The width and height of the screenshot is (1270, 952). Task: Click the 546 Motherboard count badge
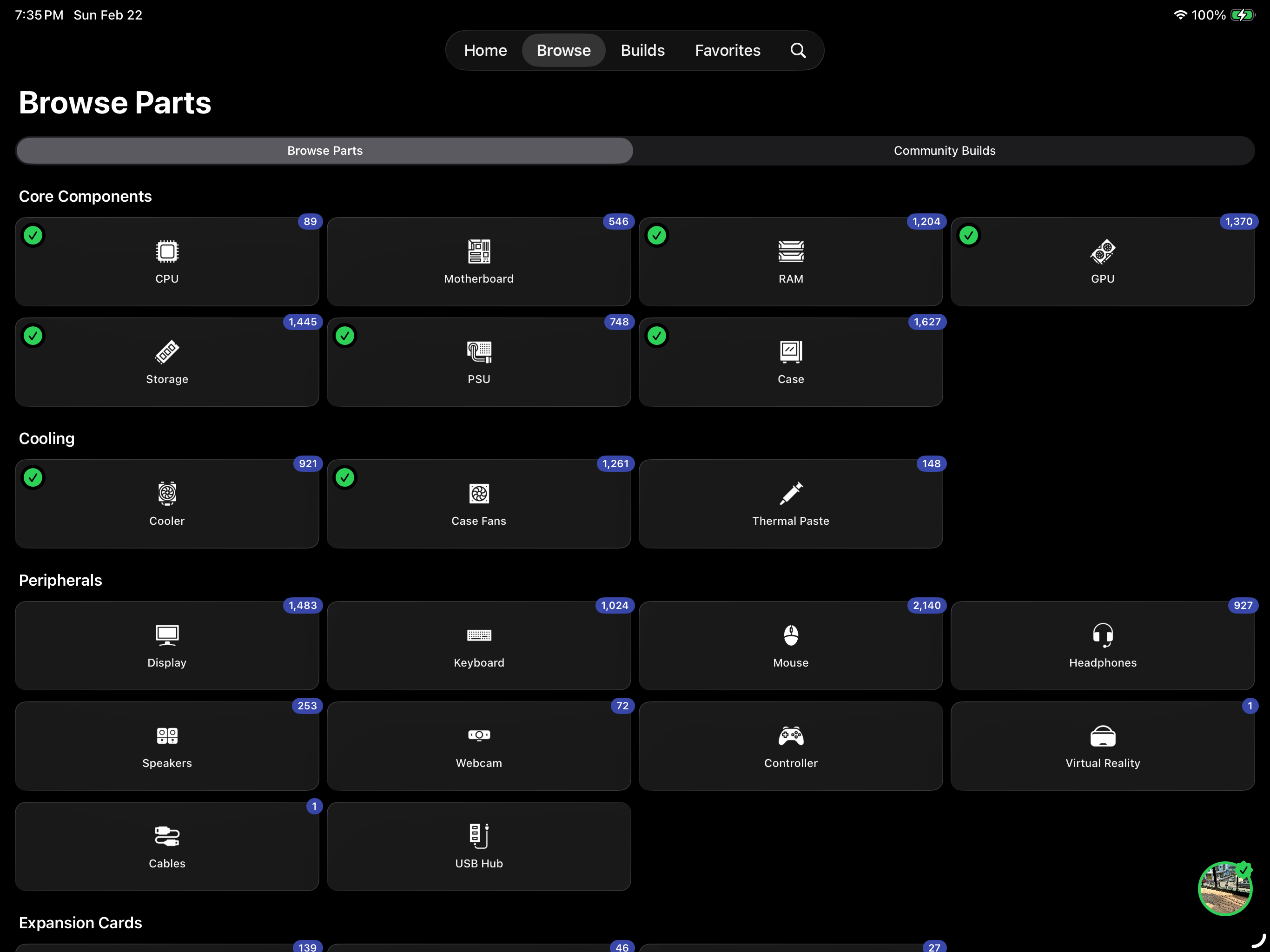618,222
